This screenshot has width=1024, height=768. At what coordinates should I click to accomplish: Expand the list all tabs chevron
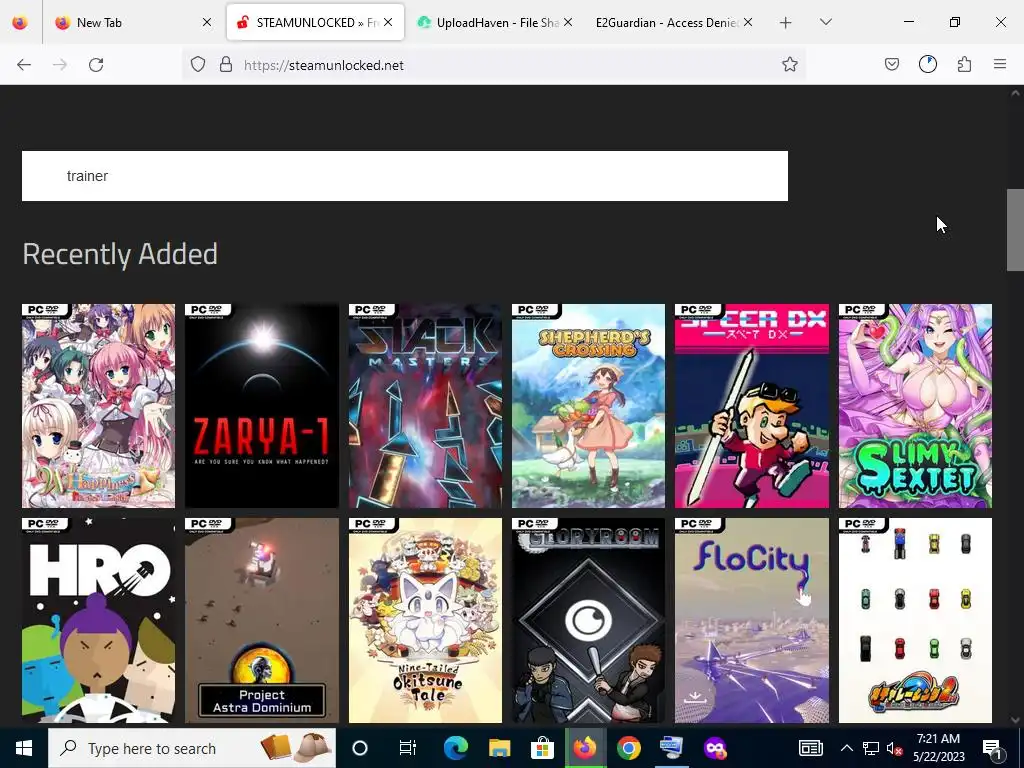point(825,23)
